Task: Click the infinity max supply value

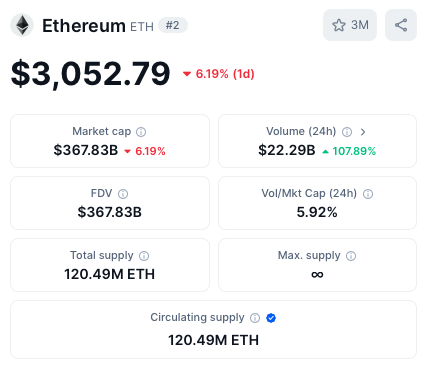Action: tap(317, 275)
